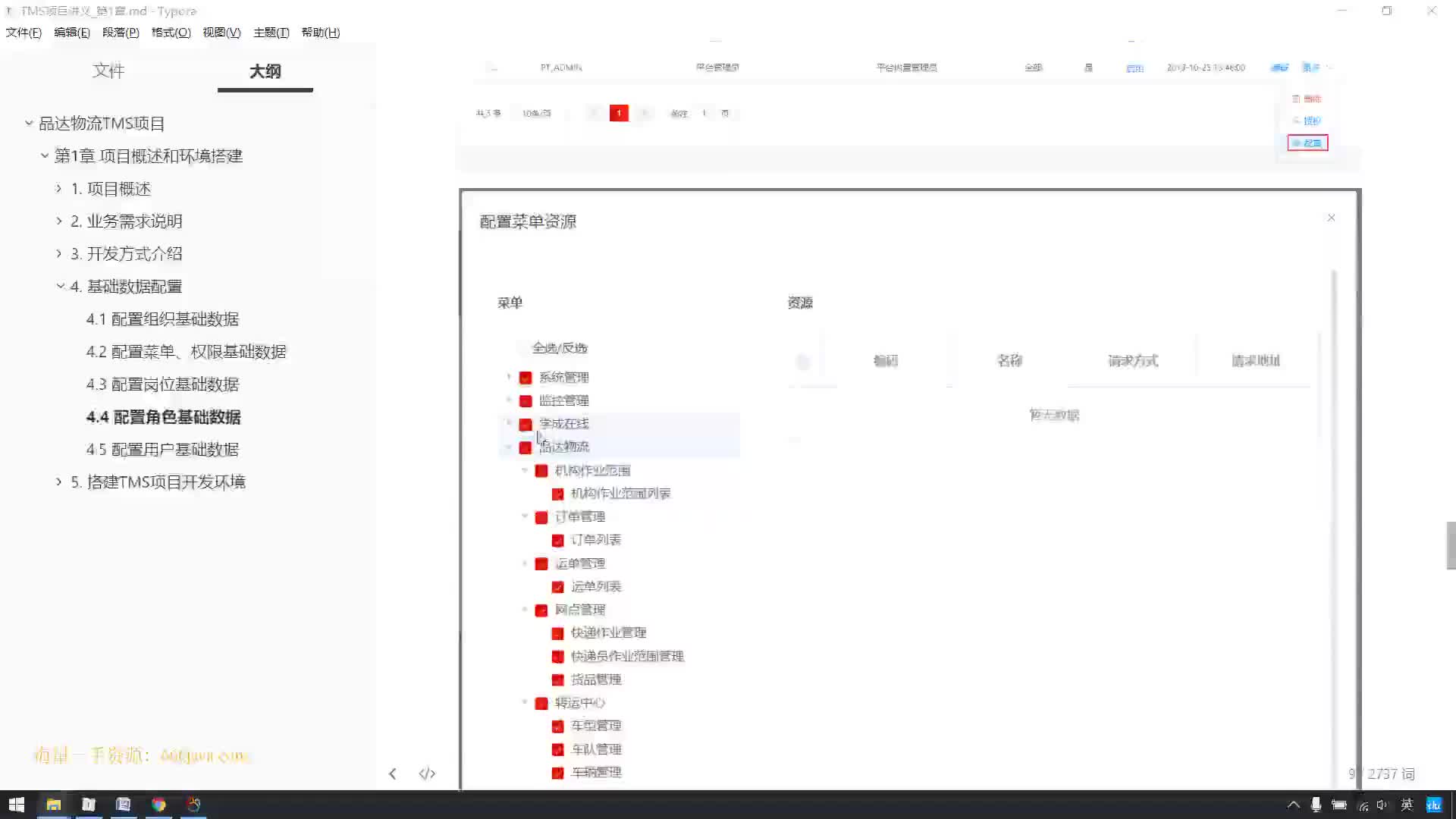Uncheck 运单列表 checkbox
Image resolution: width=1456 pixels, height=819 pixels.
point(557,587)
